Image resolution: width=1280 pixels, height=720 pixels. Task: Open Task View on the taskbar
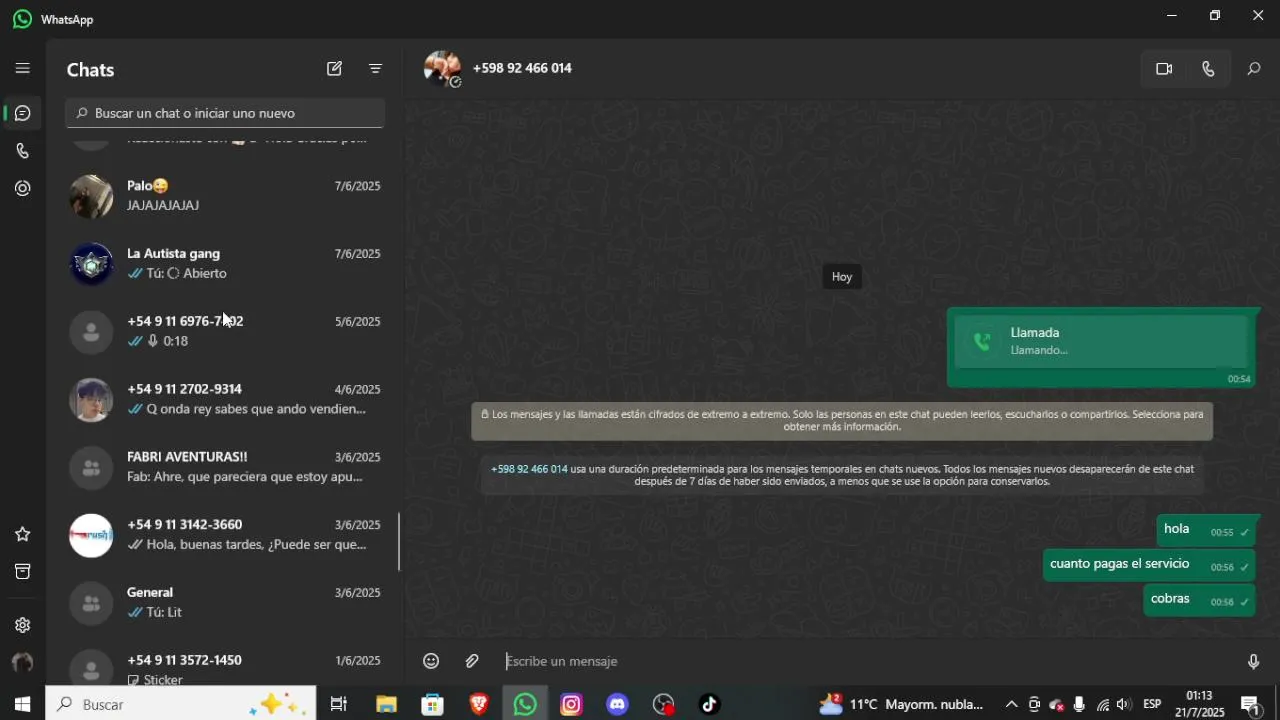pyautogui.click(x=338, y=704)
